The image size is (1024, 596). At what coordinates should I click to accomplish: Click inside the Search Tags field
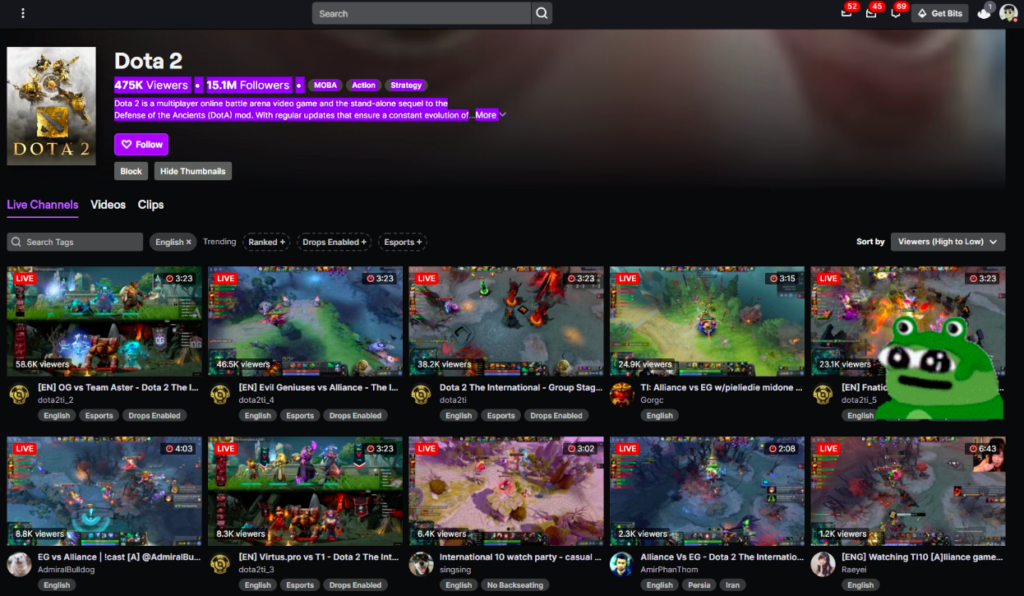80,242
